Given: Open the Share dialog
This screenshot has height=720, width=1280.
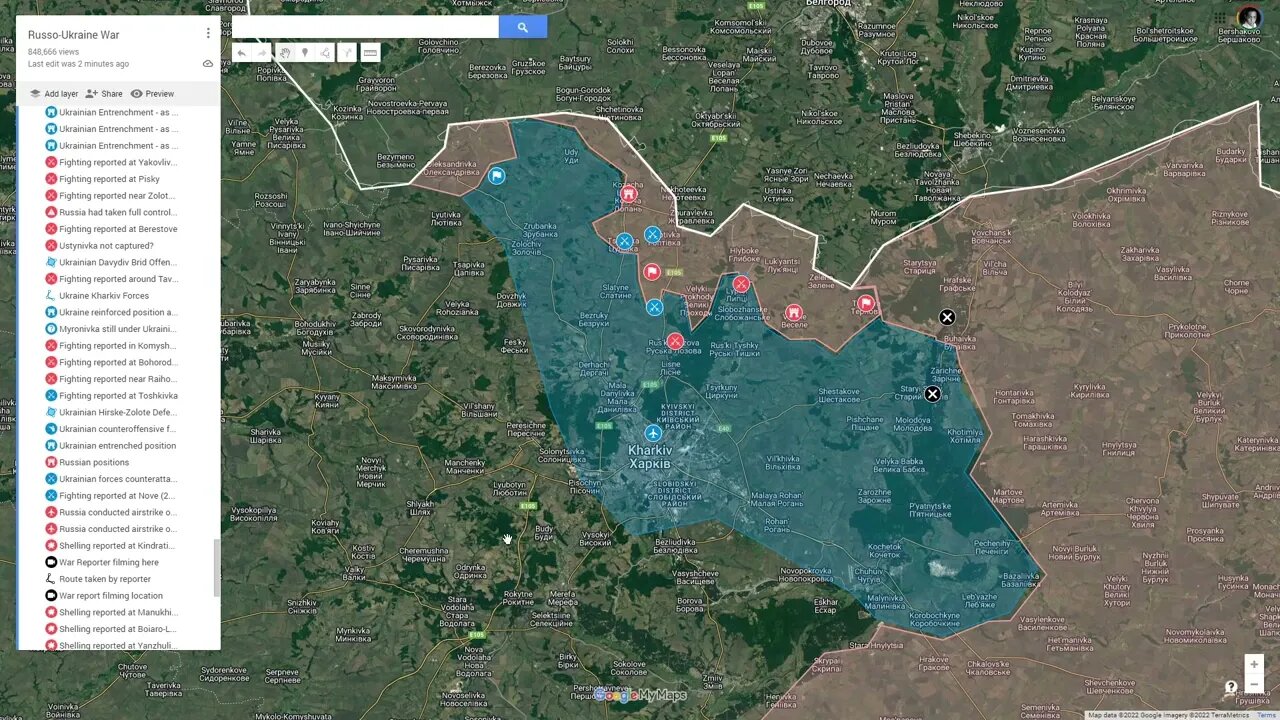Looking at the screenshot, I should click(x=104, y=94).
